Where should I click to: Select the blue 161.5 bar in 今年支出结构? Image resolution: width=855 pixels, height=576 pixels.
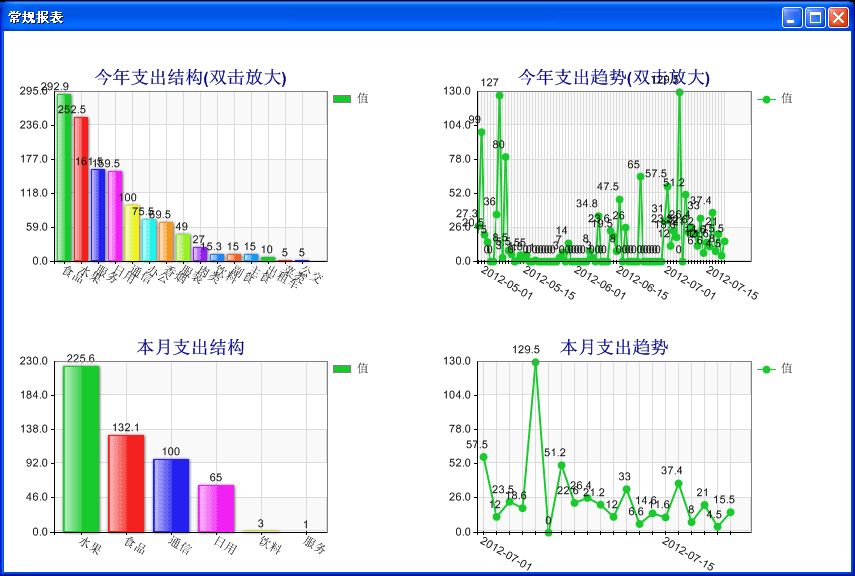point(98,215)
